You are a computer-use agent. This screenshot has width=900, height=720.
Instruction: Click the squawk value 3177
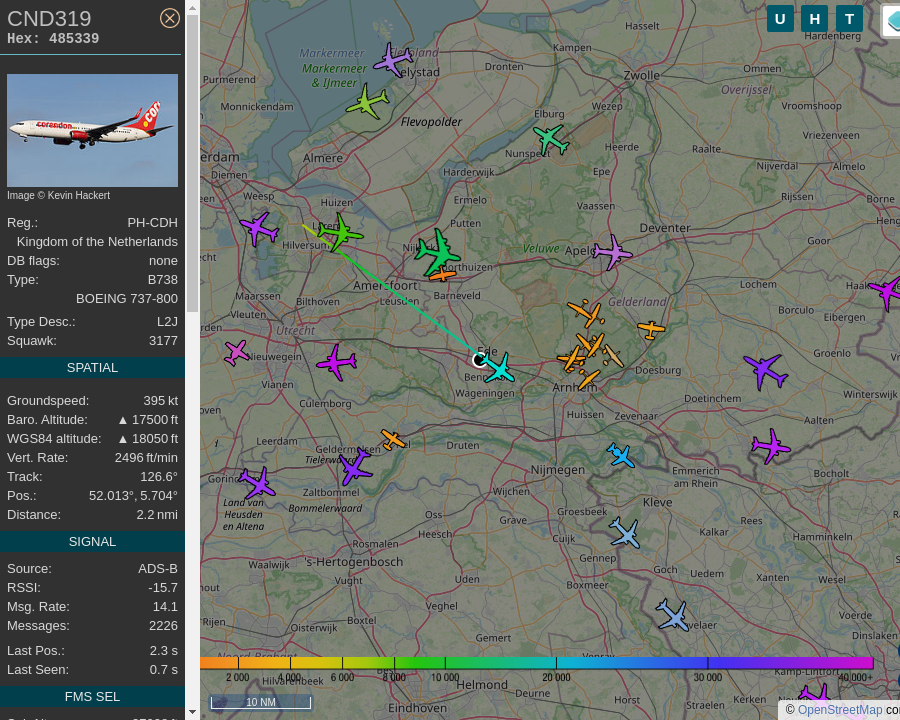164,340
